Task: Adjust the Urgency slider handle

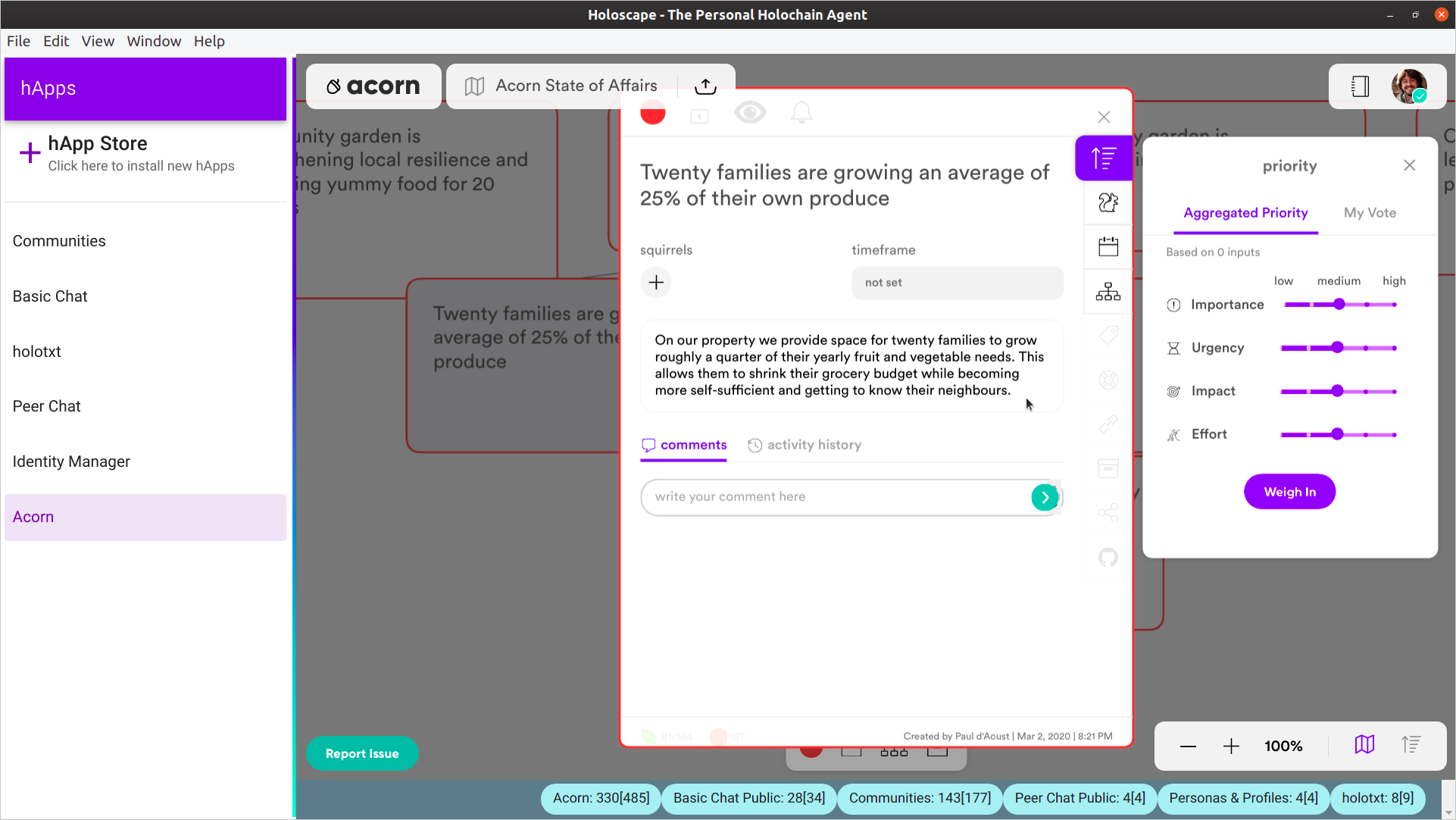Action: (1338, 348)
